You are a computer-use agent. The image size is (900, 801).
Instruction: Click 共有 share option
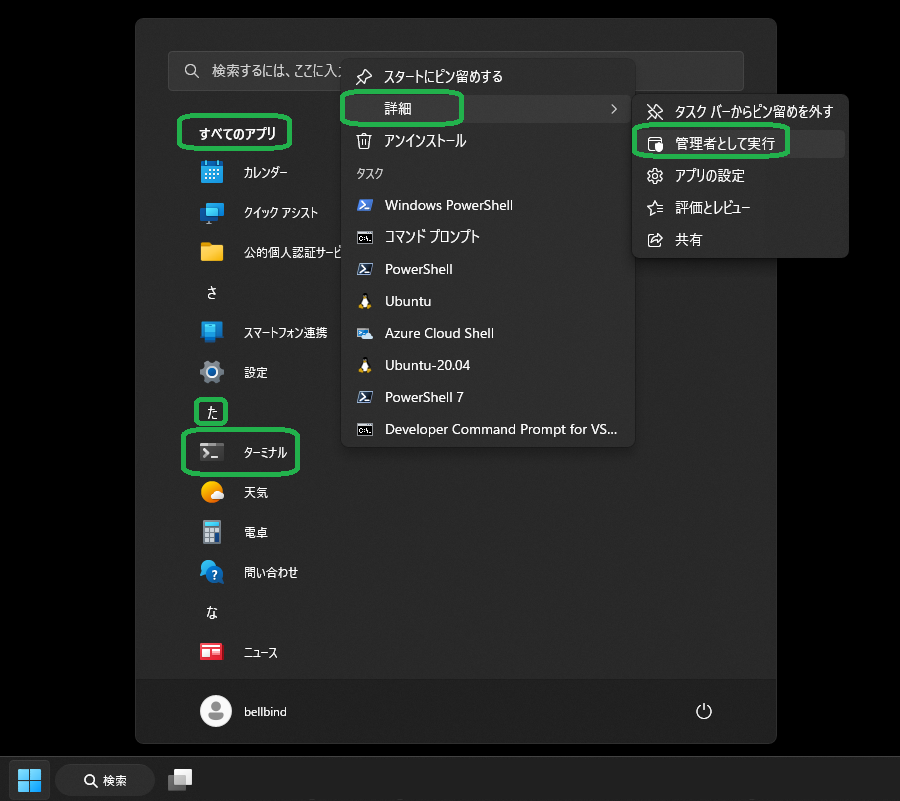740,239
